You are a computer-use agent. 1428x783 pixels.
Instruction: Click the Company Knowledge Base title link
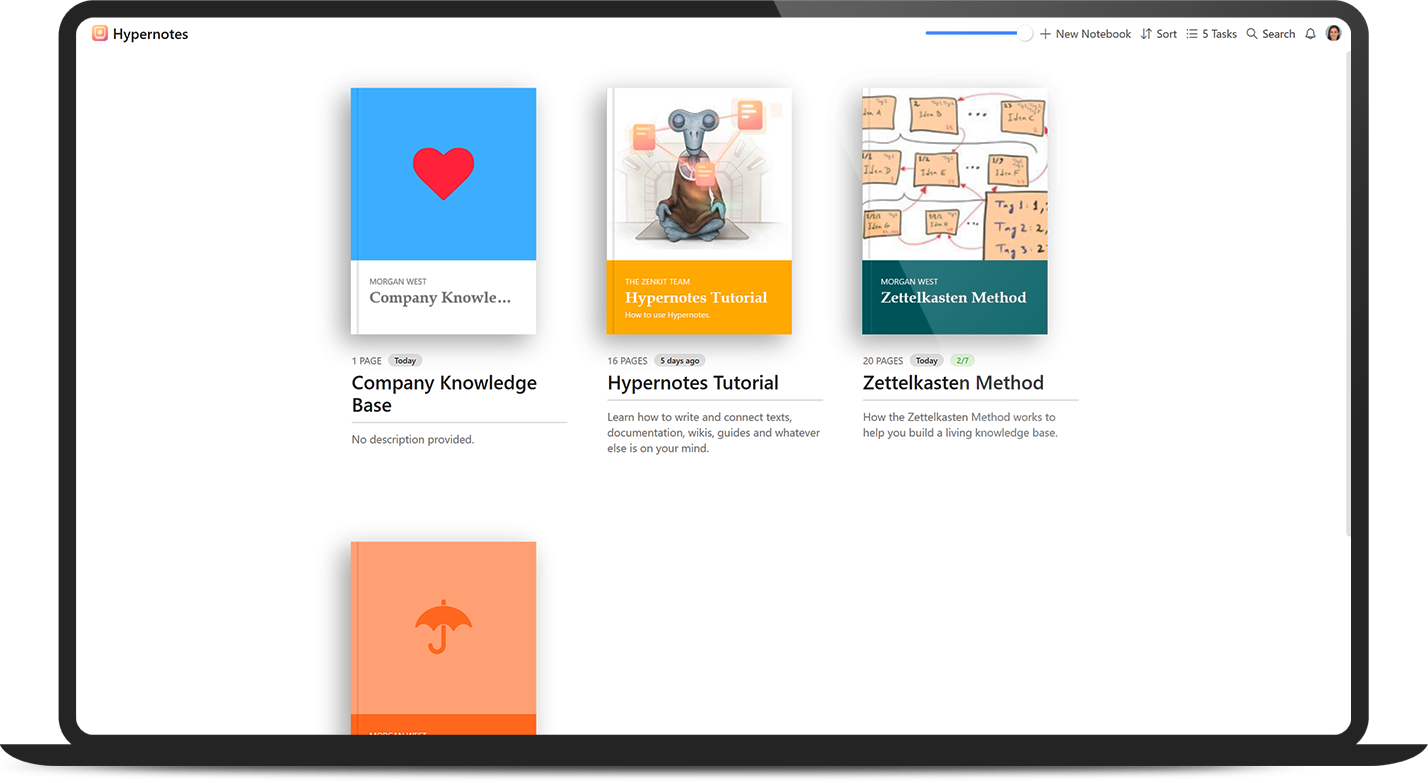[x=444, y=394]
